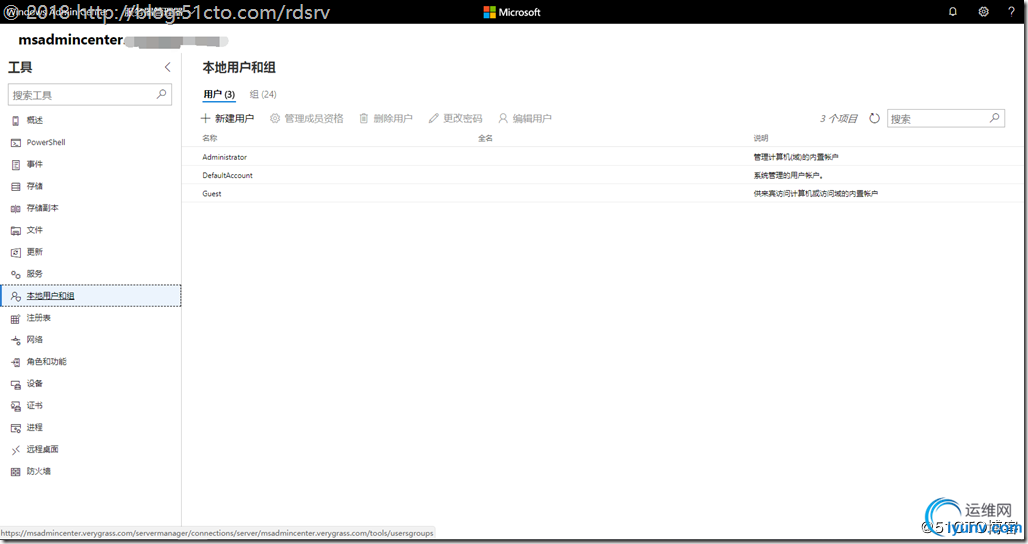This screenshot has width=1028, height=544.
Task: Open 注册表 label in tools list
Action: coord(39,318)
